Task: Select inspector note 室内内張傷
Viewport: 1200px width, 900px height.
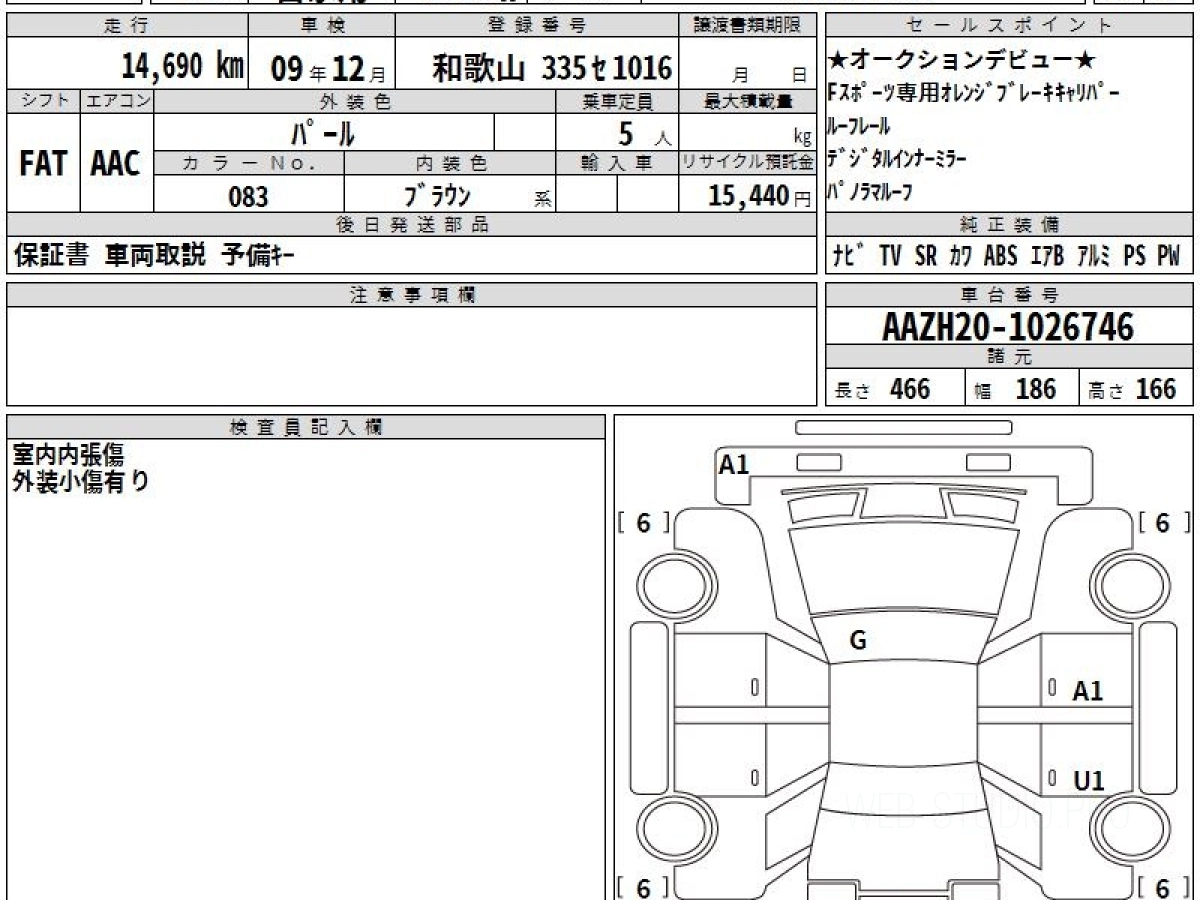Action: [x=67, y=456]
